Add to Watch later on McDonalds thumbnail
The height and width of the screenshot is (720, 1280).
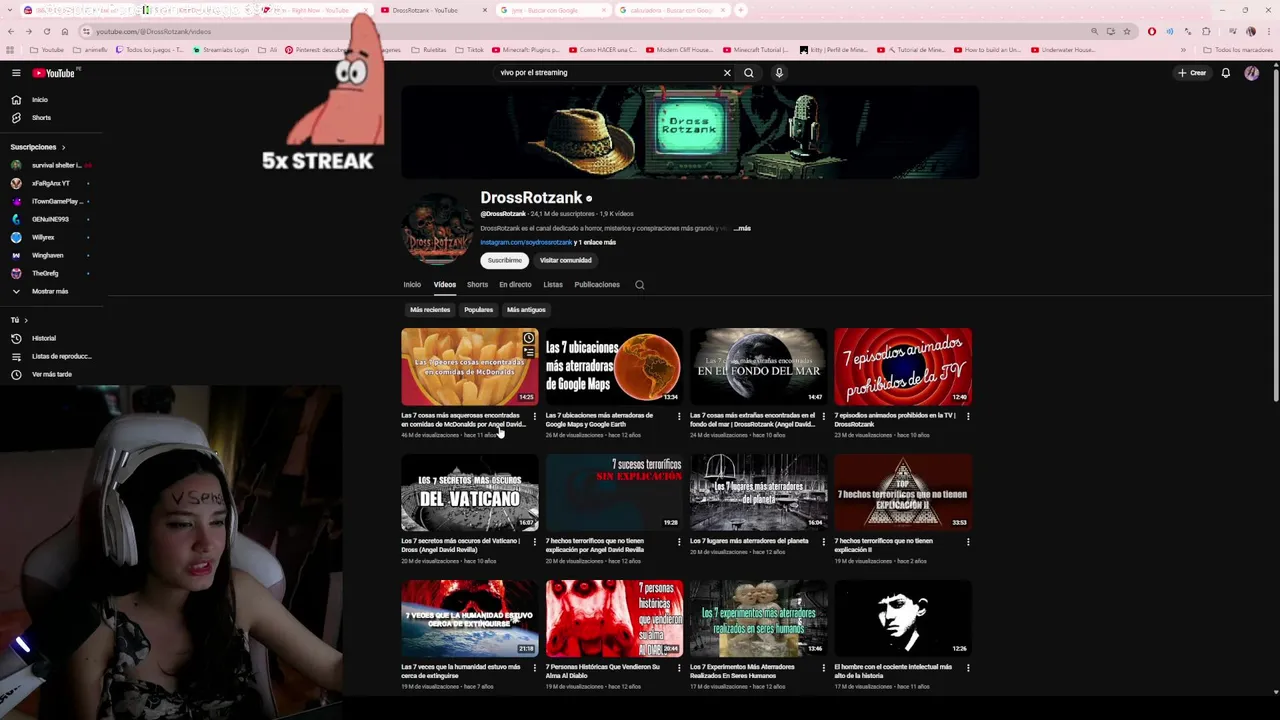(528, 339)
